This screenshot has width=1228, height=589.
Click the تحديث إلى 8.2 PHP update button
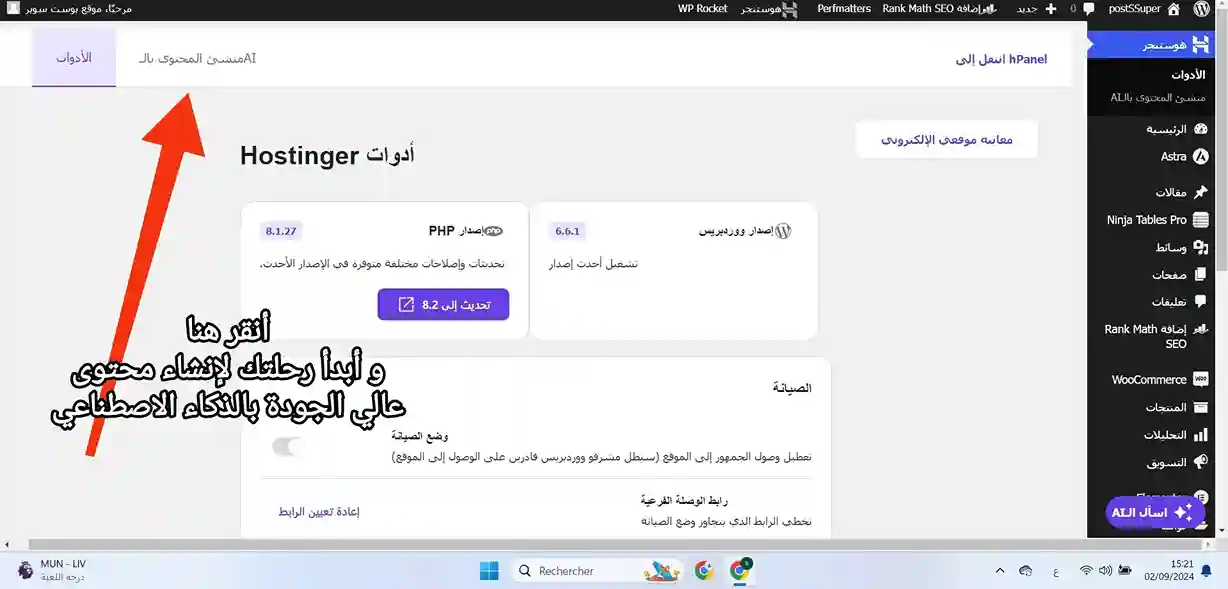click(x=444, y=304)
